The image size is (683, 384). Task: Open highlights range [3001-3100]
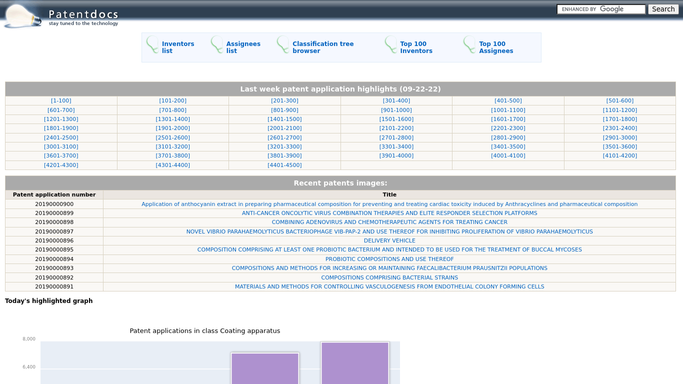(61, 147)
